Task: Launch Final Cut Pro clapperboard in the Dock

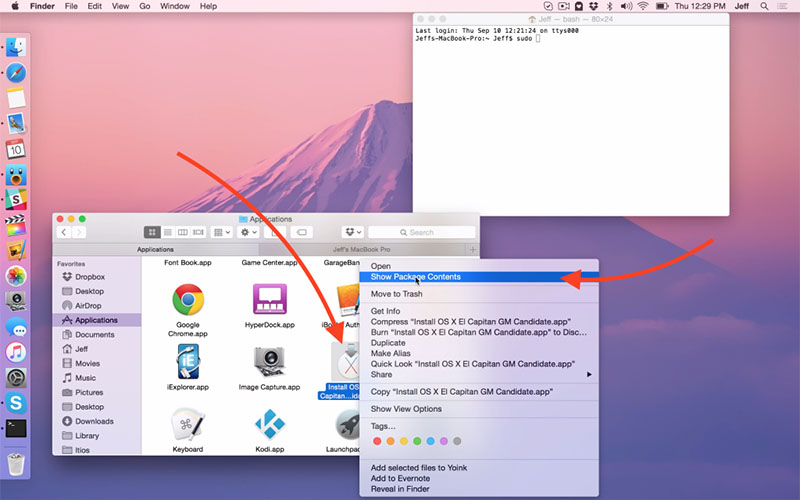Action: pyautogui.click(x=16, y=225)
